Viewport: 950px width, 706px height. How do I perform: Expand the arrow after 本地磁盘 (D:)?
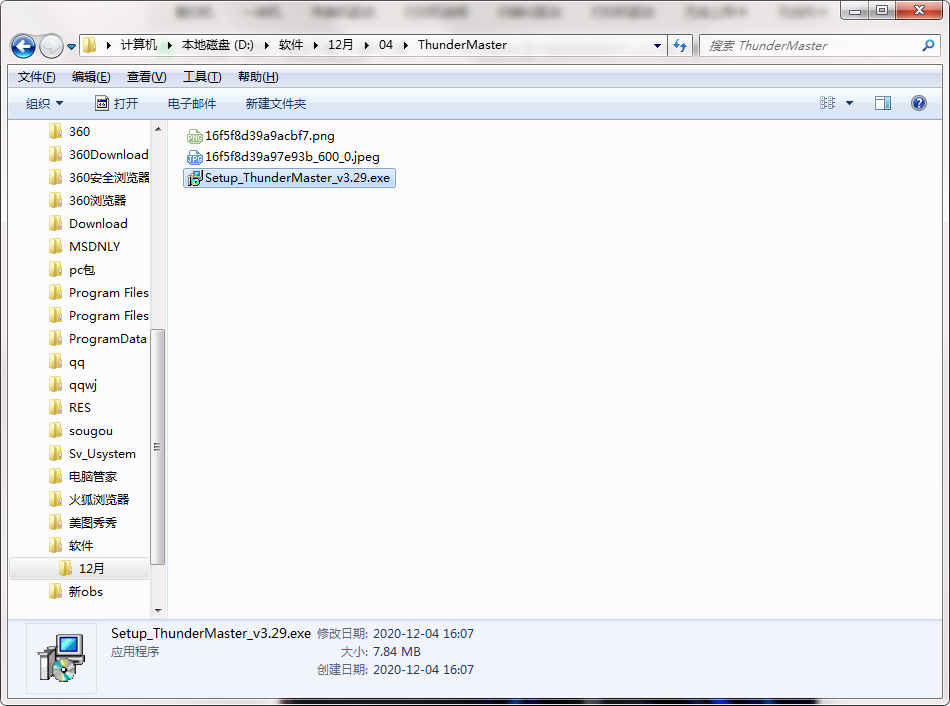point(267,45)
